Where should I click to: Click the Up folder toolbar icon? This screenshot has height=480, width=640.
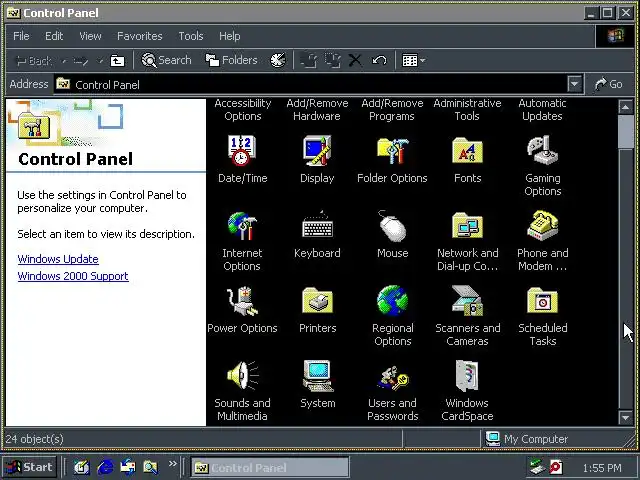click(x=118, y=60)
